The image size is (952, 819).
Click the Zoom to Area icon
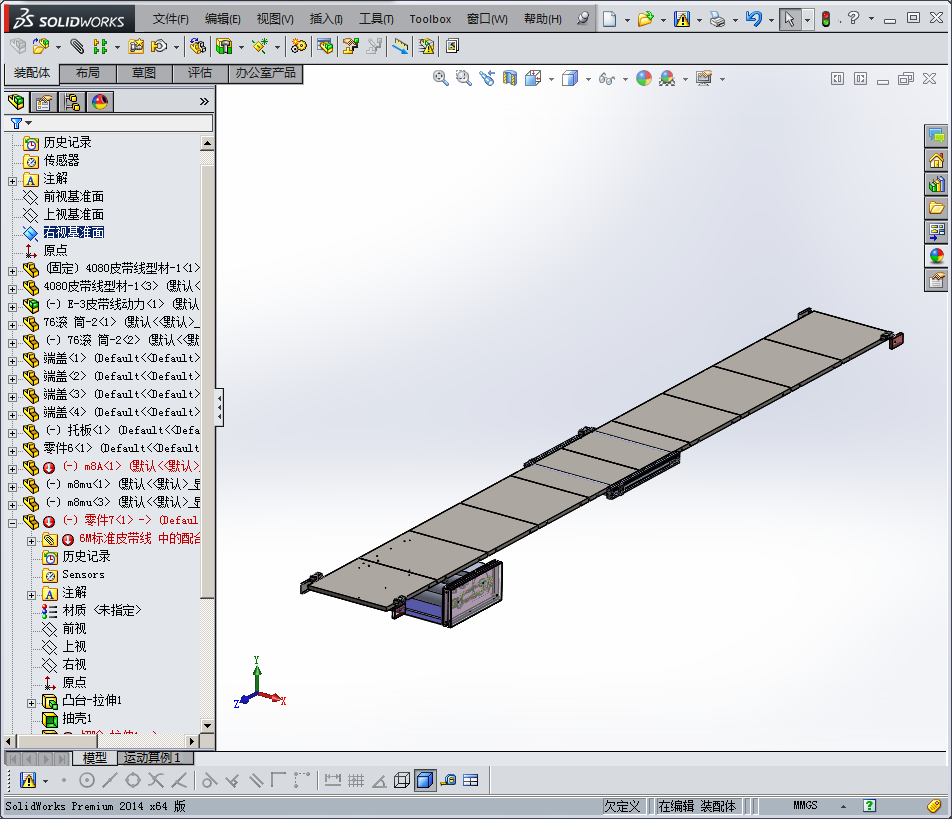(x=463, y=78)
